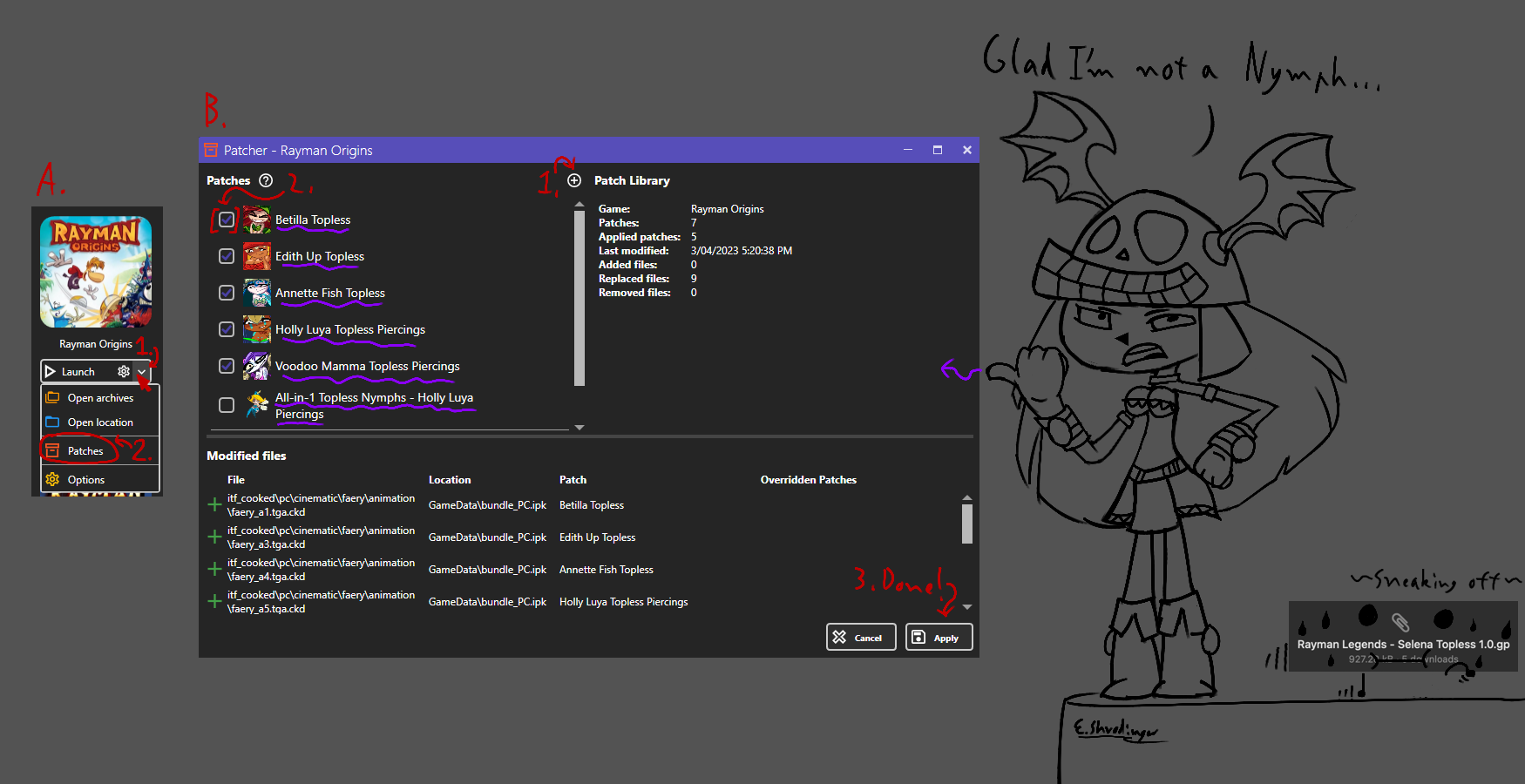
Task: Click the patches list scrollbar thumb
Action: pyautogui.click(x=579, y=298)
